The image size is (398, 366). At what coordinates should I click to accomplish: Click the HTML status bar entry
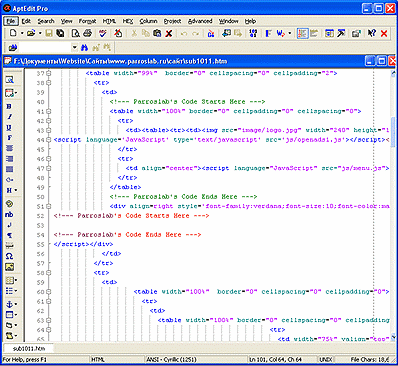pyautogui.click(x=98, y=360)
